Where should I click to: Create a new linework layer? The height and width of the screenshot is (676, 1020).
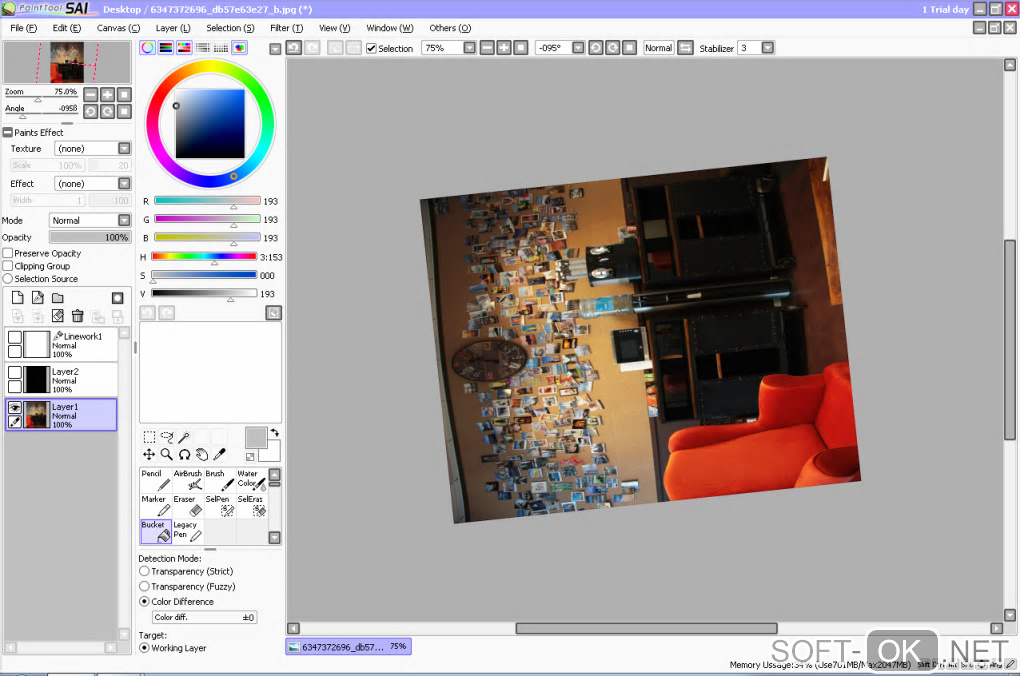tap(38, 298)
